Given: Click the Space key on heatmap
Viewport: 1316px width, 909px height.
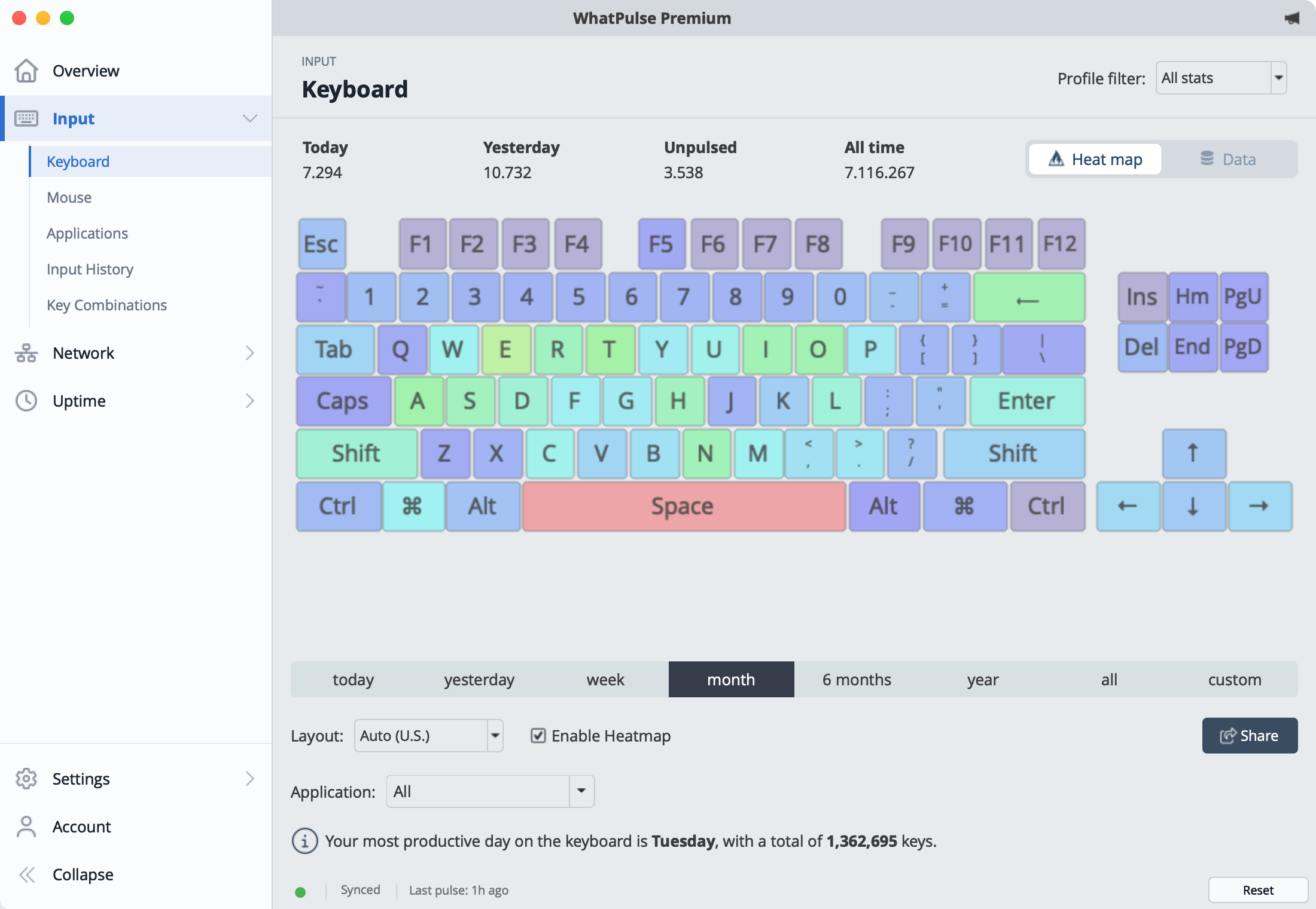Looking at the screenshot, I should click(684, 506).
